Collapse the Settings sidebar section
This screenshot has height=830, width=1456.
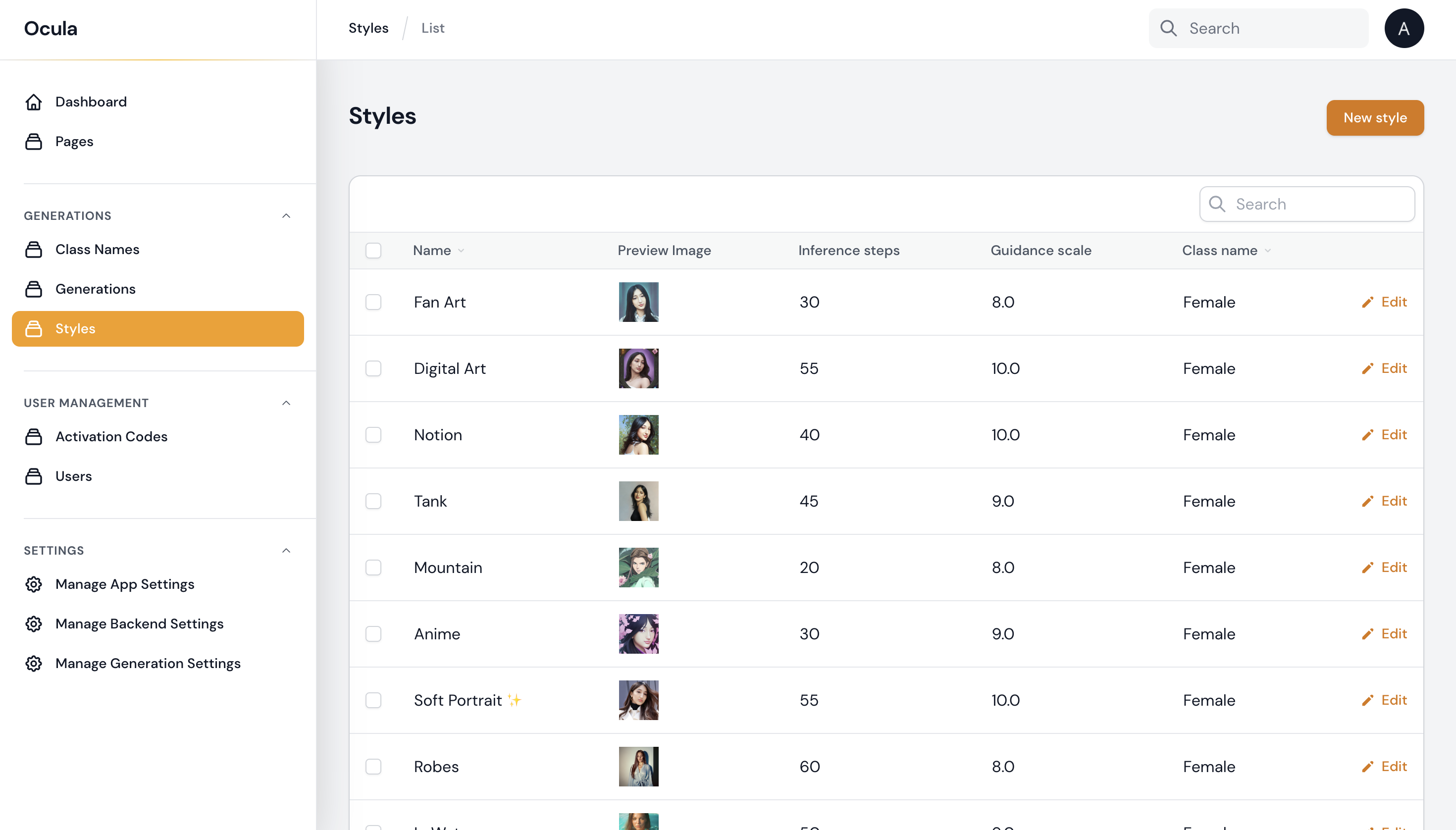click(x=286, y=551)
